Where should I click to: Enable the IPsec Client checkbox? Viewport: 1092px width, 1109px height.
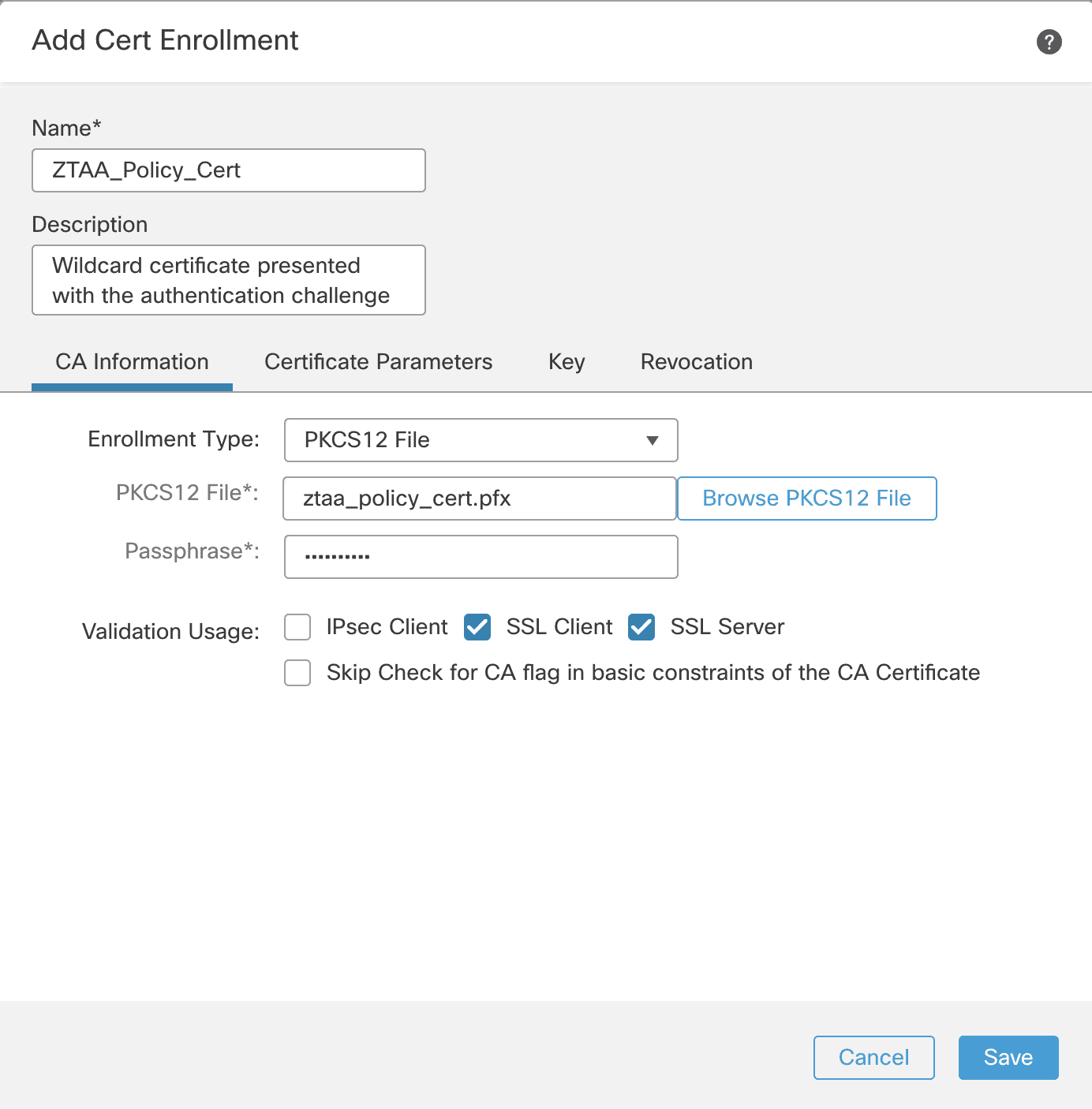coord(297,628)
